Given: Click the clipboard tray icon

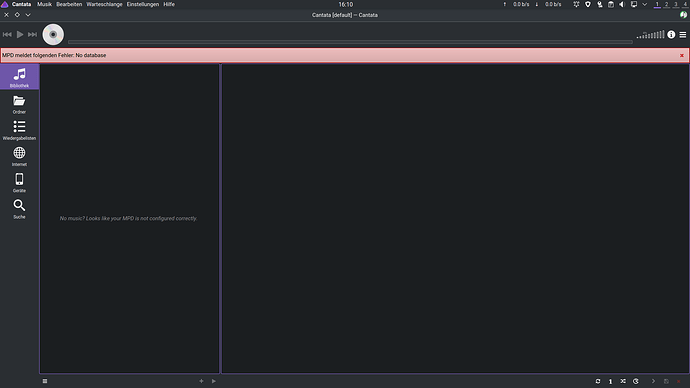Looking at the screenshot, I should (611, 4).
